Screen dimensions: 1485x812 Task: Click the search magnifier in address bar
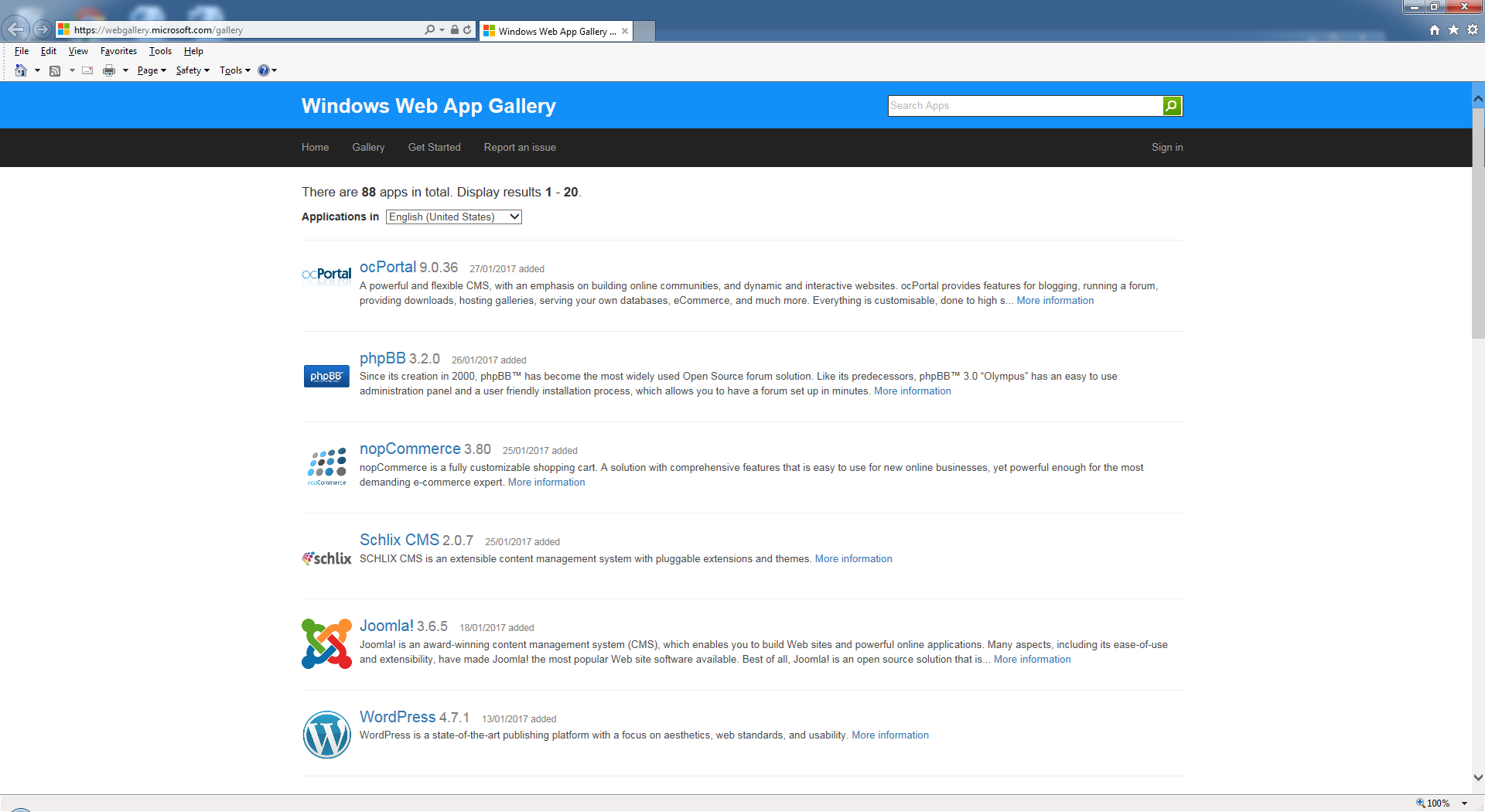(x=429, y=30)
